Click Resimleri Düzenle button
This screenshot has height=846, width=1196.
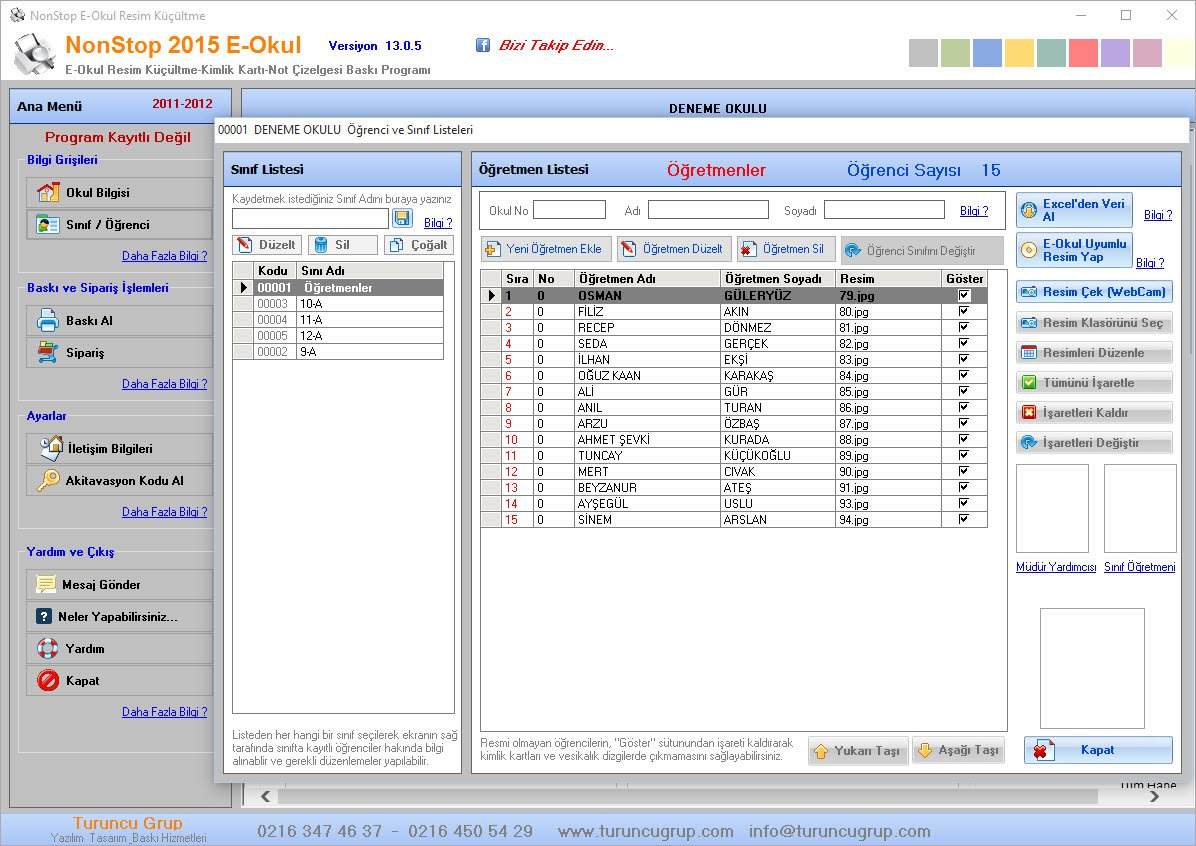(x=1094, y=352)
